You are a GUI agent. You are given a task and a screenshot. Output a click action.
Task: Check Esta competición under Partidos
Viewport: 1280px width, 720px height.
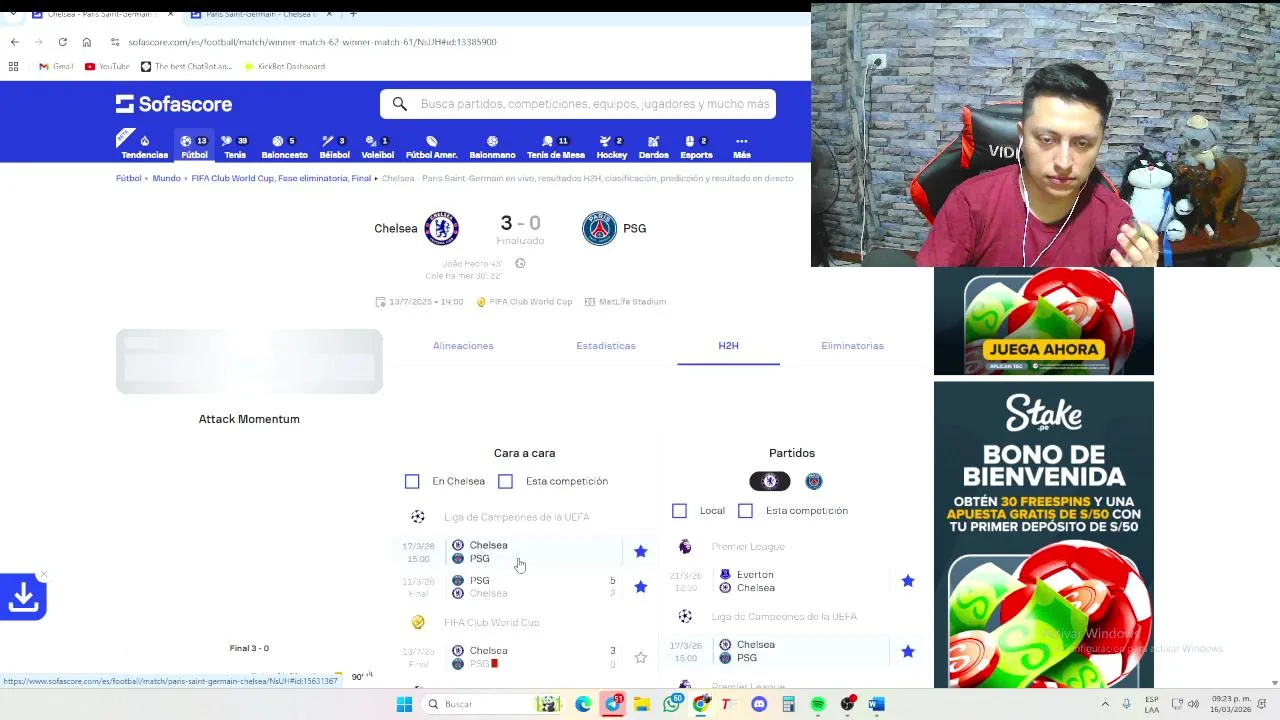(x=745, y=510)
